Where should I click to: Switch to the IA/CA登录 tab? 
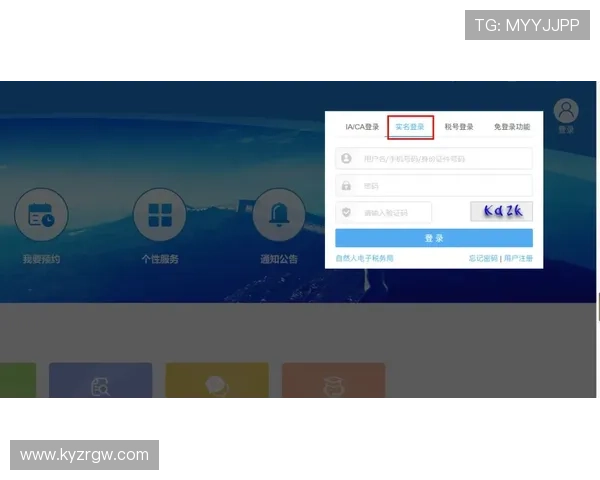pos(362,127)
